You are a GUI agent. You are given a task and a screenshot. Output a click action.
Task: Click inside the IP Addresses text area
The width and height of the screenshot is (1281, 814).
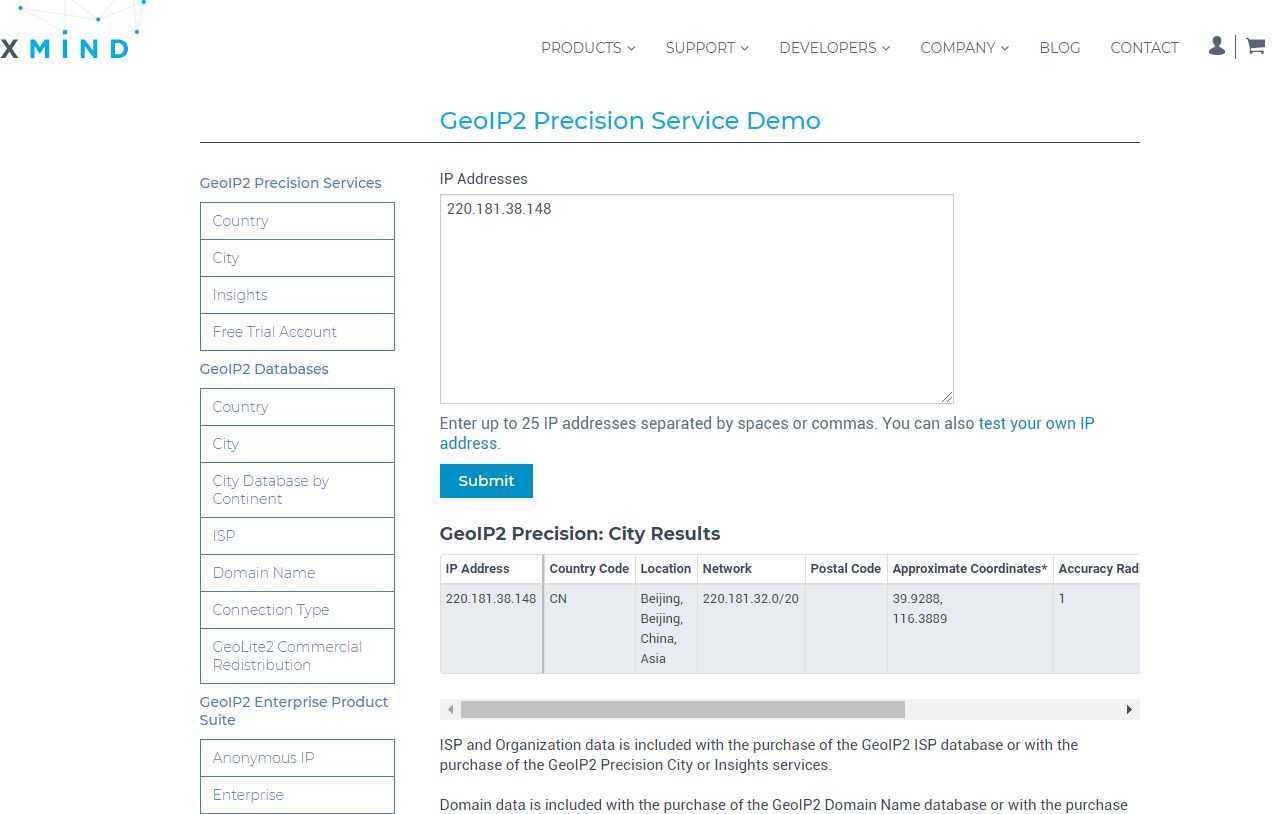tap(696, 299)
